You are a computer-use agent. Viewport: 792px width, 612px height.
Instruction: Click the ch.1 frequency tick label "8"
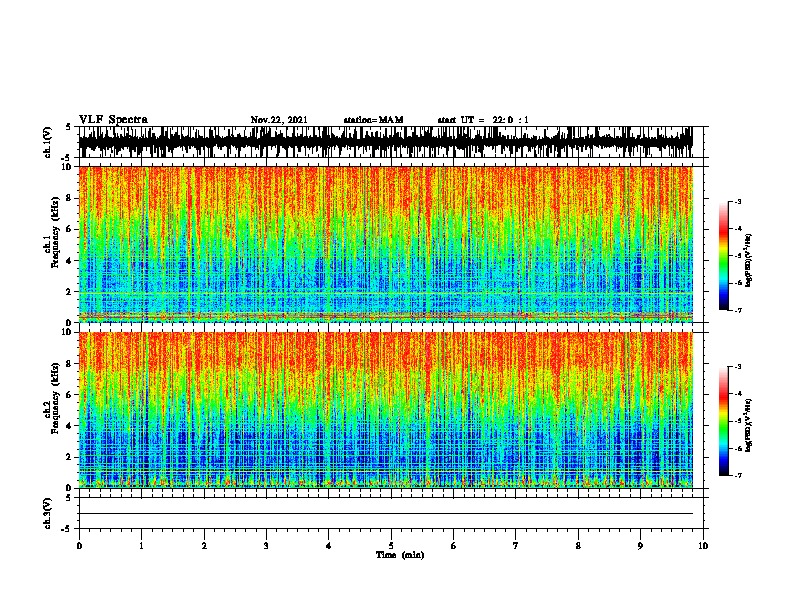[69, 198]
